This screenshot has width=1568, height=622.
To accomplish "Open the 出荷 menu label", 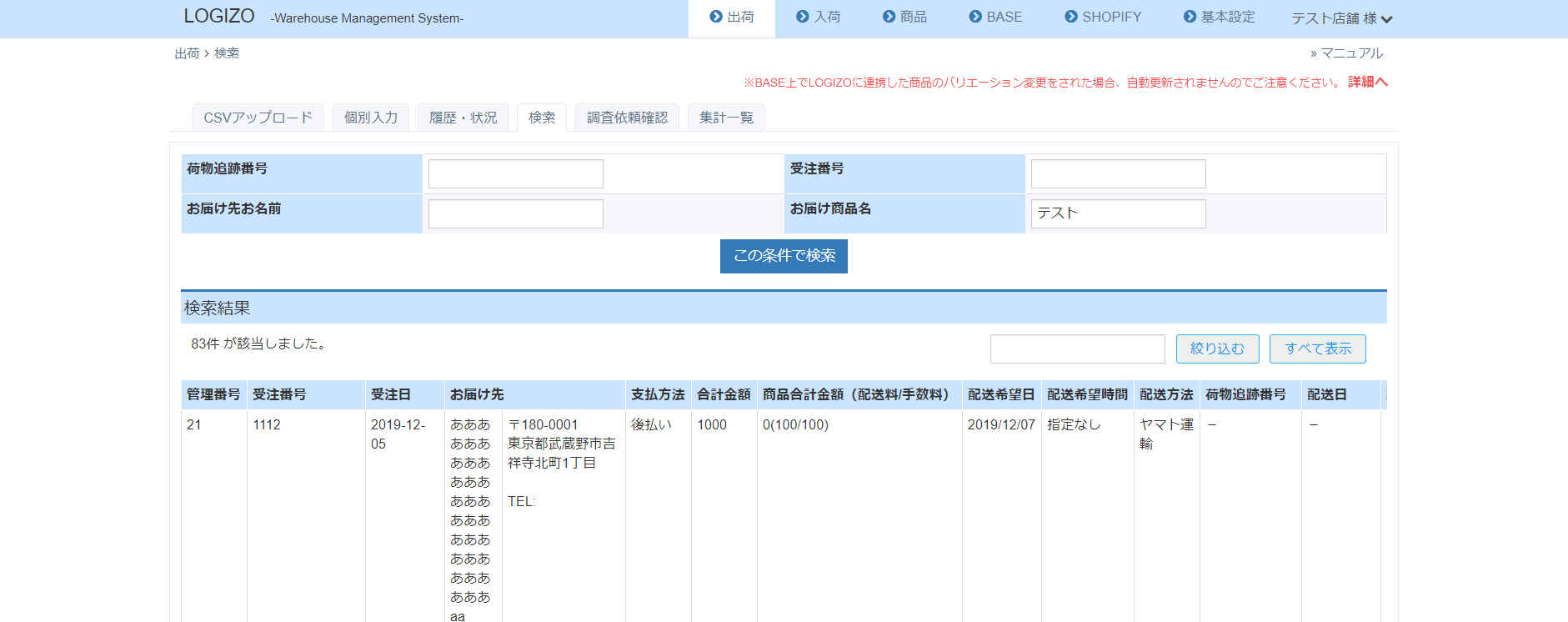I will (x=740, y=17).
